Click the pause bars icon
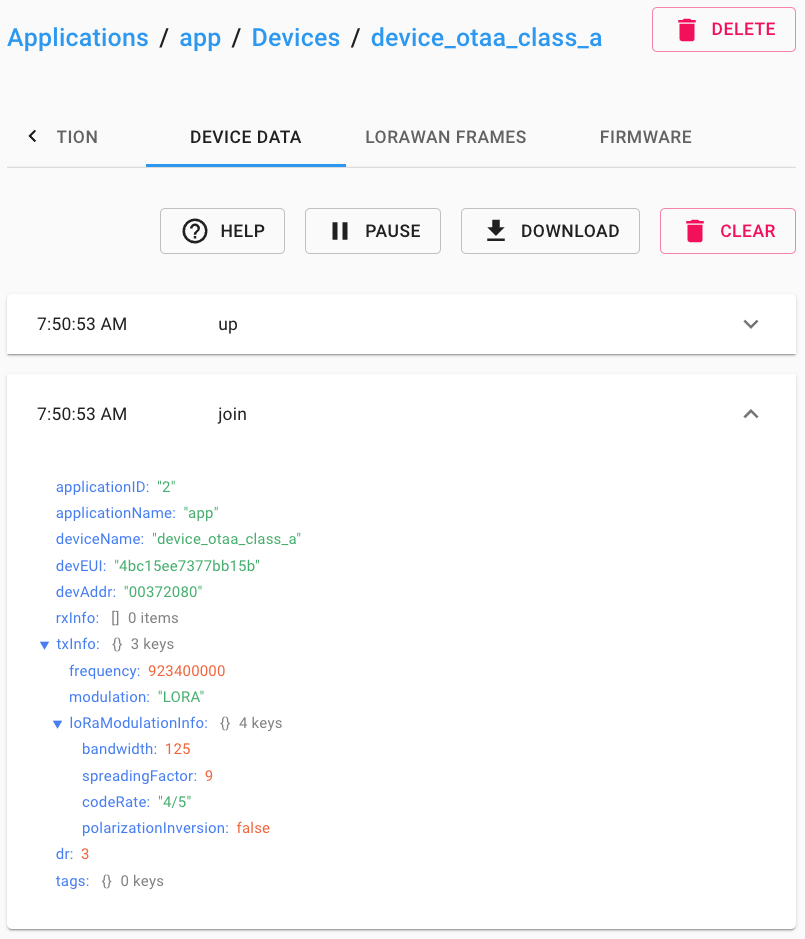805x939 pixels. [340, 231]
